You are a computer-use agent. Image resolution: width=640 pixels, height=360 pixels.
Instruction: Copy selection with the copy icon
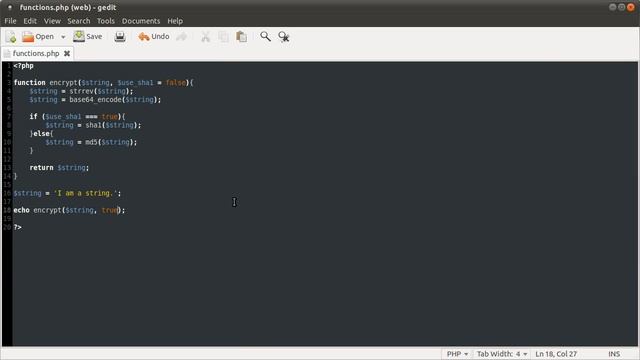coord(224,37)
